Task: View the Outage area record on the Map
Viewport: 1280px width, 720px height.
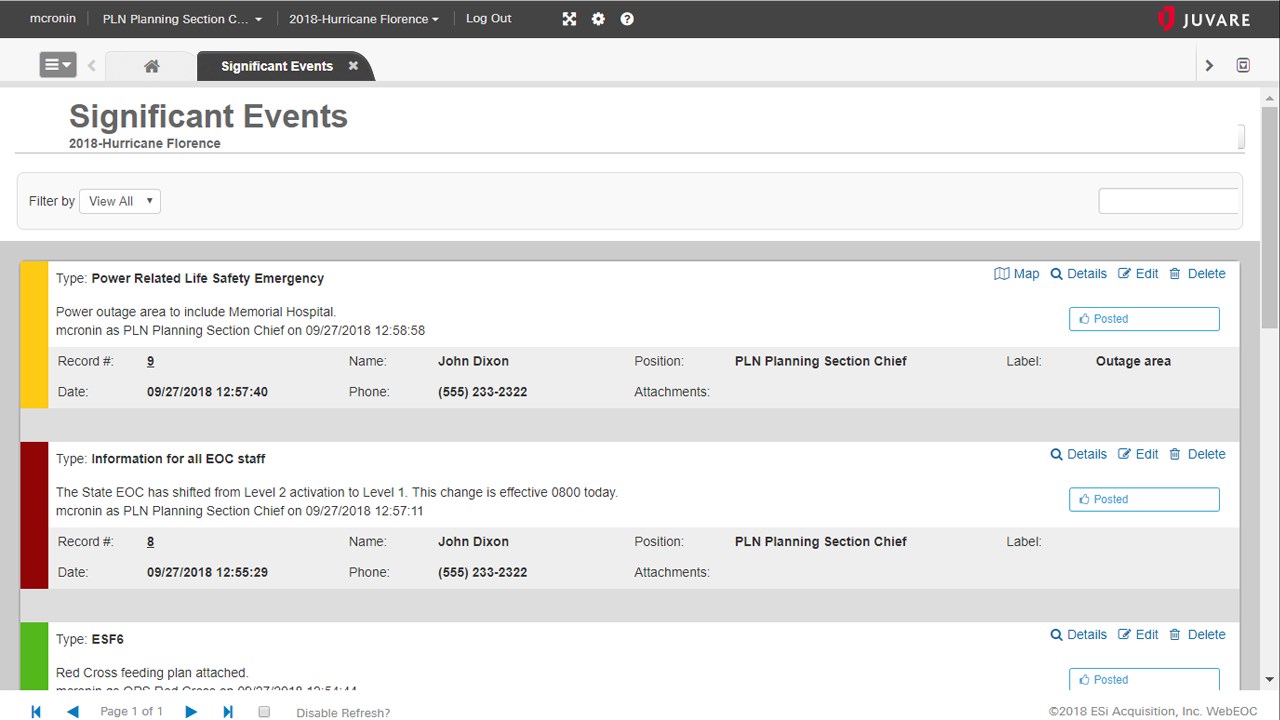Action: [1016, 273]
